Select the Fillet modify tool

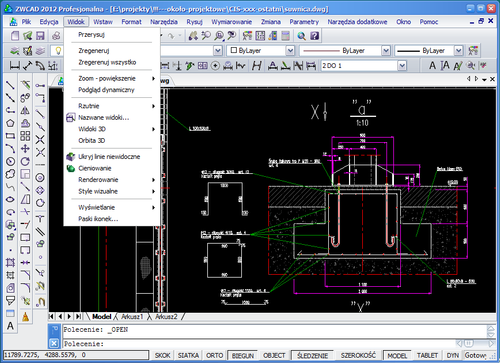click(x=25, y=287)
